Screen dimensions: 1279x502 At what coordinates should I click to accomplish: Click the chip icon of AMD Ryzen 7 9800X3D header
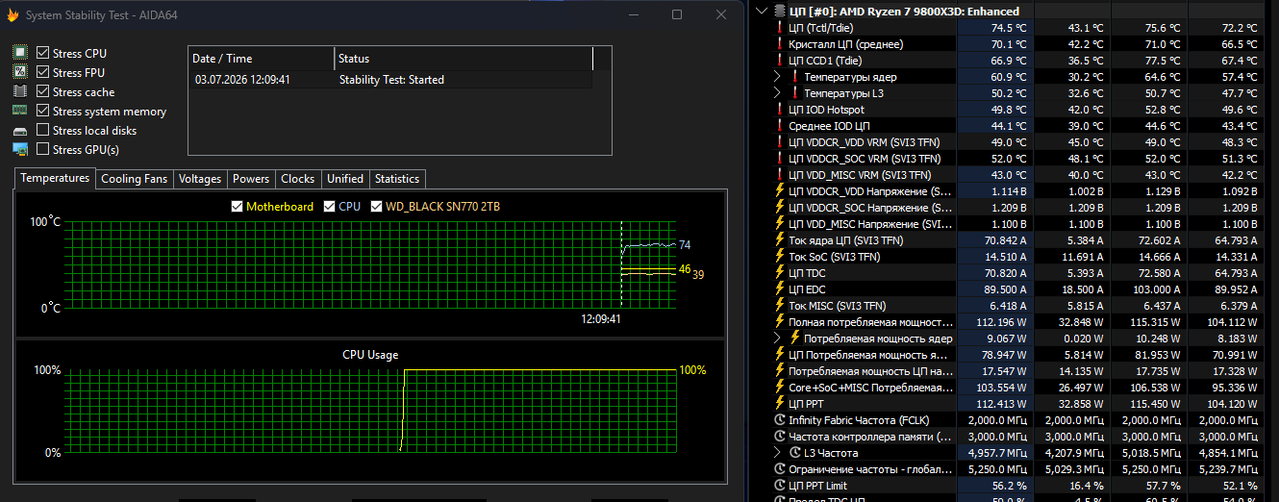pos(780,11)
